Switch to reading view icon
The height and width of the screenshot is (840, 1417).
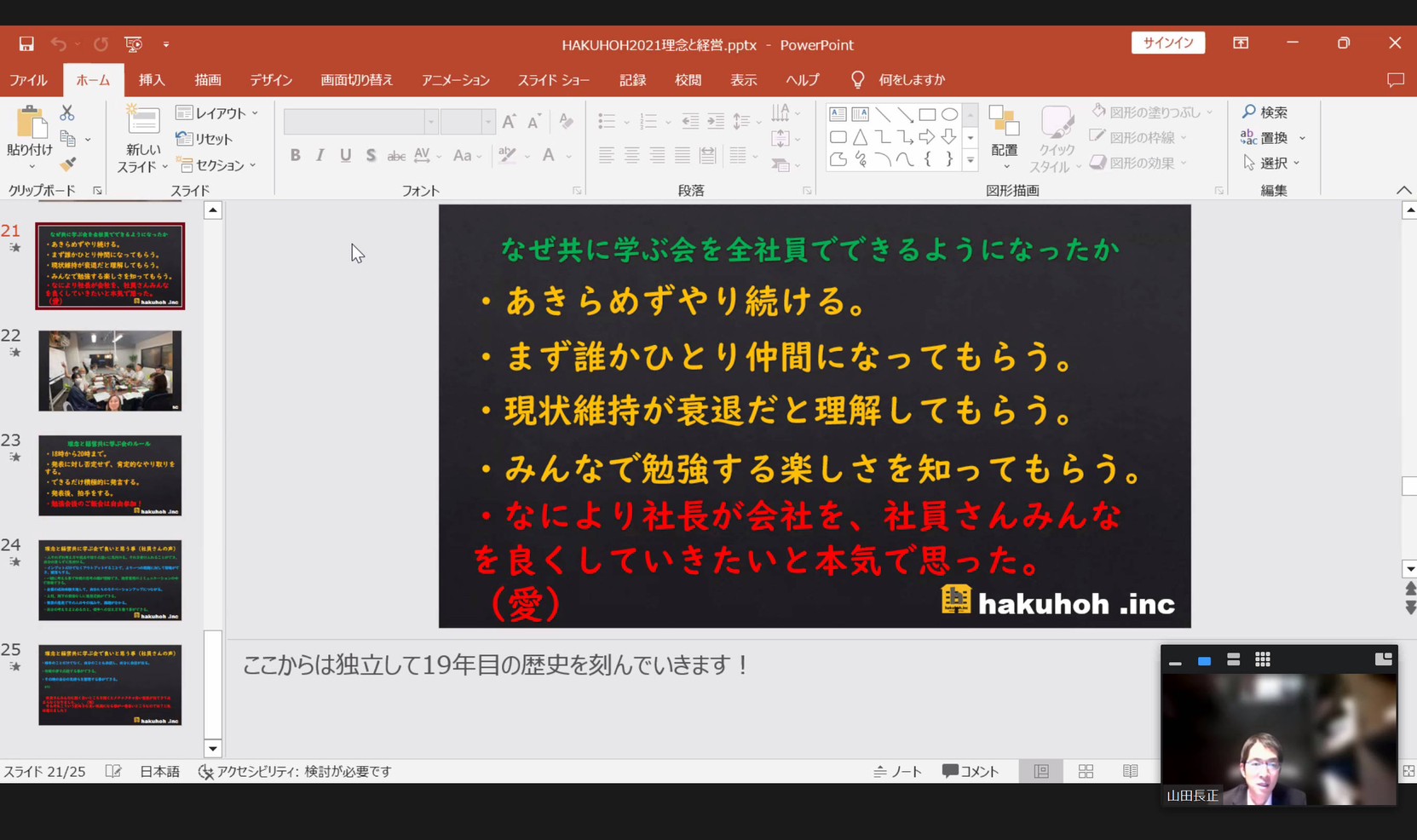tap(1131, 771)
